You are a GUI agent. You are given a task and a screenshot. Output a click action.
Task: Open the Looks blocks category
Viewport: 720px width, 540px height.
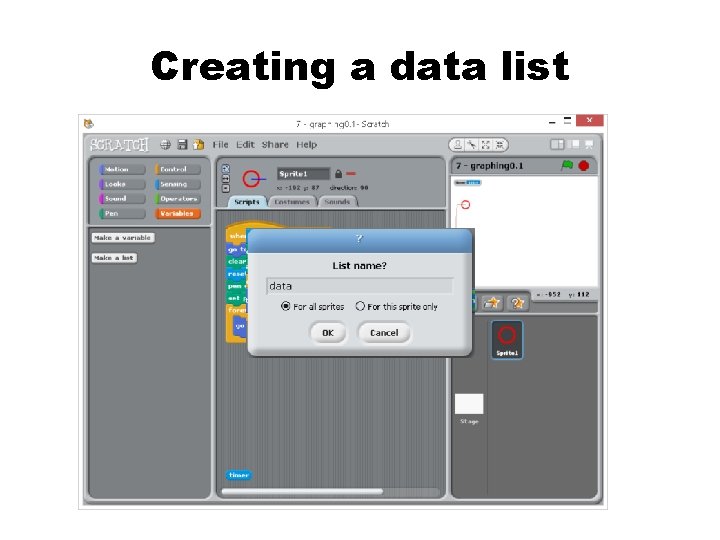pyautogui.click(x=122, y=184)
